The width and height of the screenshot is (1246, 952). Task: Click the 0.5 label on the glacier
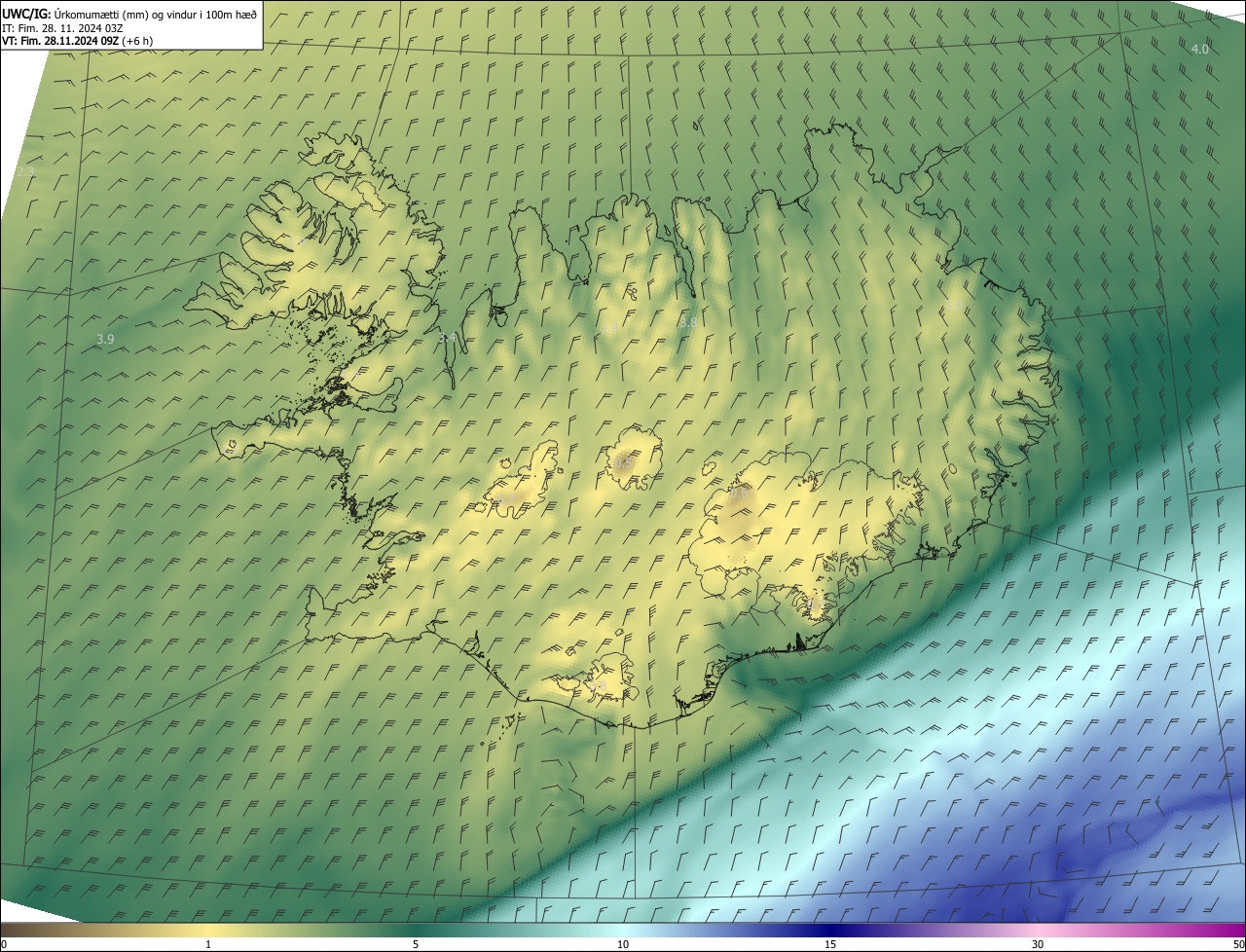[x=624, y=463]
